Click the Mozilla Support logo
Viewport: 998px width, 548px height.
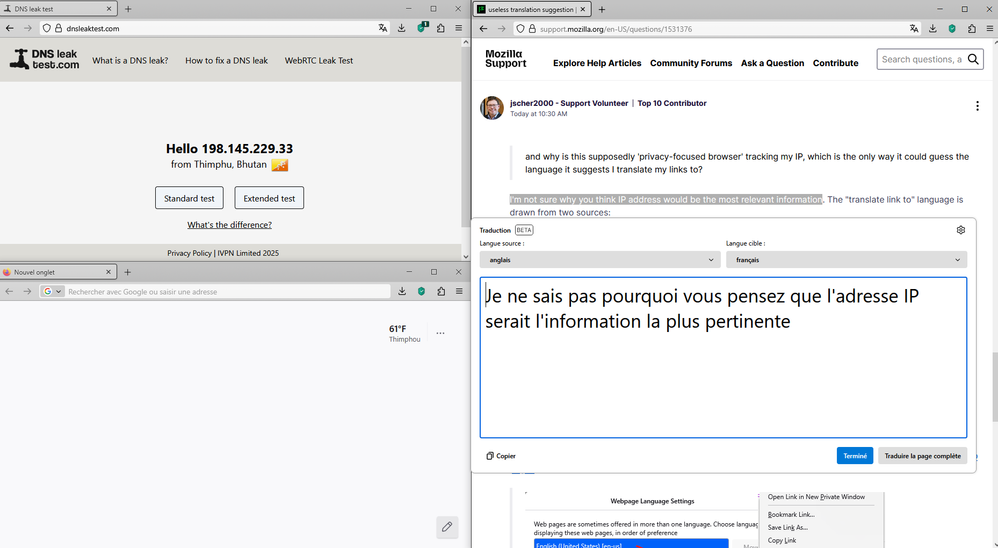[x=506, y=59]
